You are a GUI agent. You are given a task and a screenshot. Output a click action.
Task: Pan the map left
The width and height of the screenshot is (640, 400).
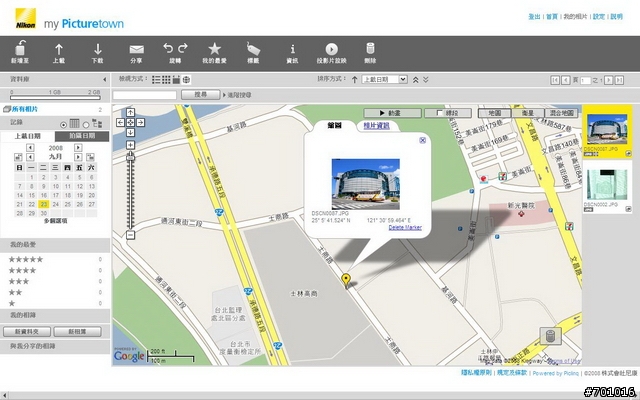(x=120, y=122)
